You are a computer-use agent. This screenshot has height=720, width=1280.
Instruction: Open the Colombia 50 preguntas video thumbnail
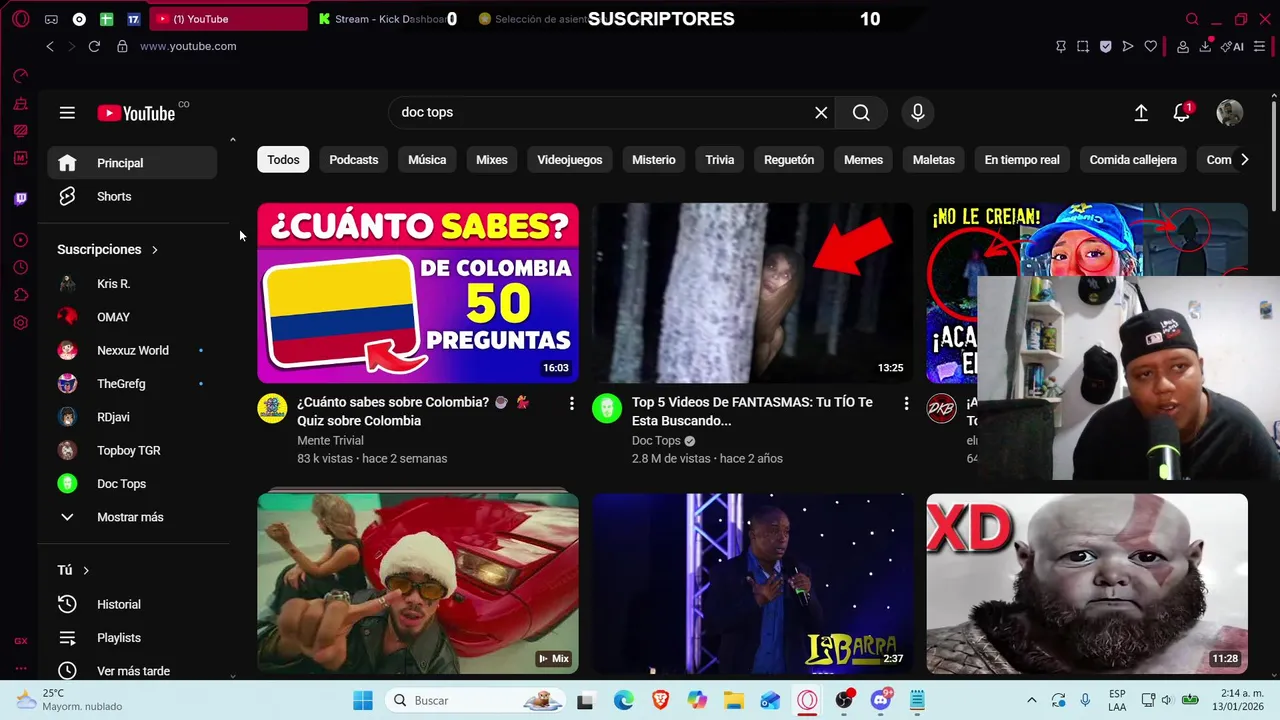tap(418, 293)
